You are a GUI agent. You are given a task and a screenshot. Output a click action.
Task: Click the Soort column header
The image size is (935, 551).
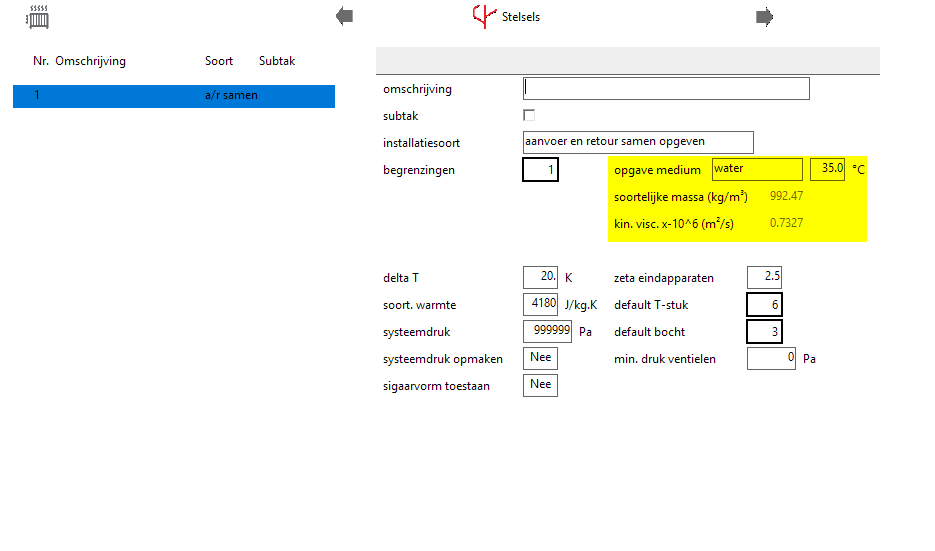tap(219, 61)
